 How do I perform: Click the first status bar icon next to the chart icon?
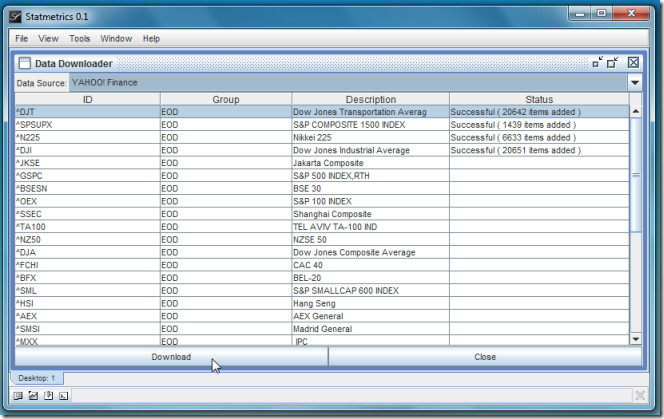(18, 396)
